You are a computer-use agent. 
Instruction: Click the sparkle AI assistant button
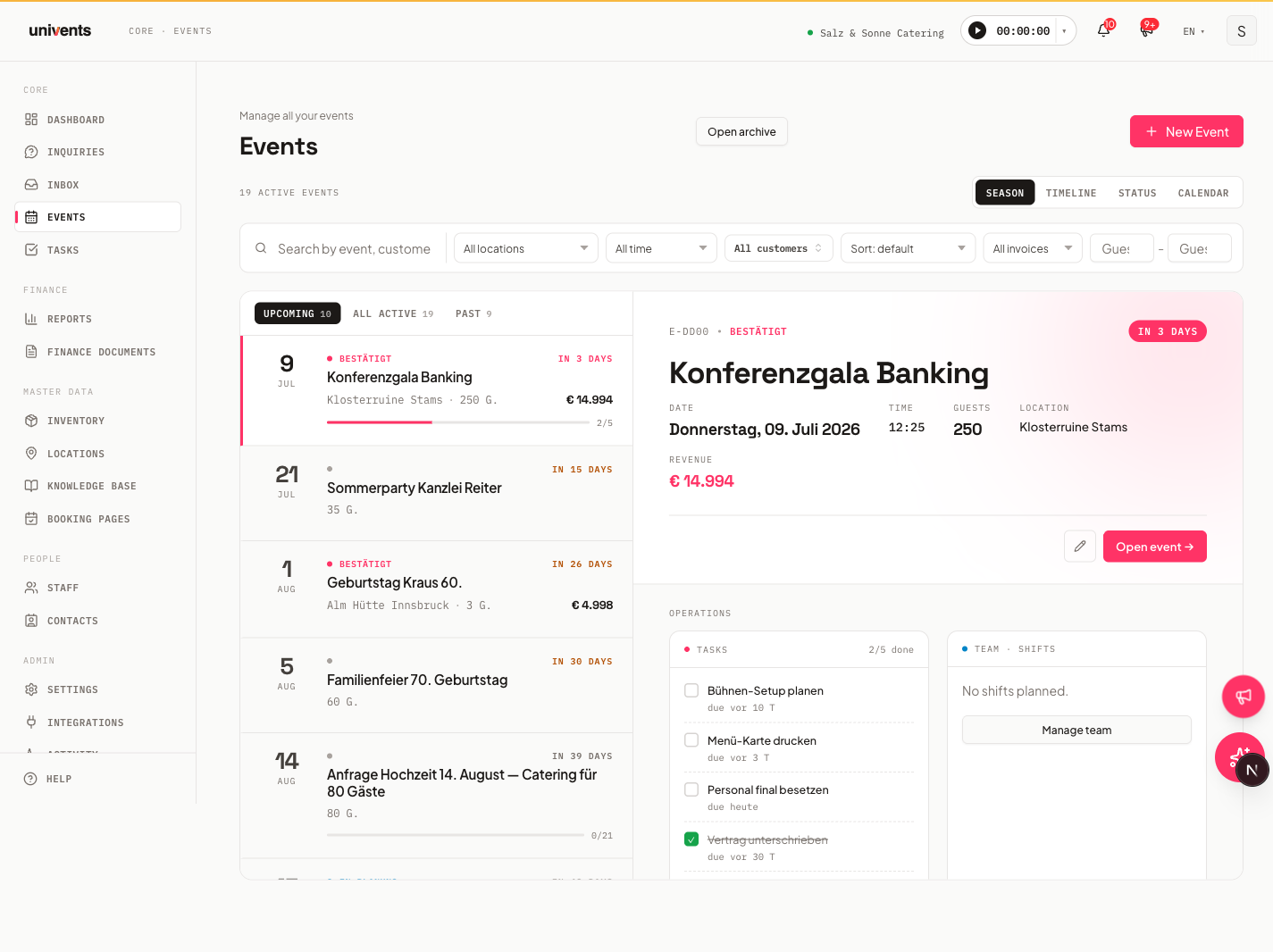click(1239, 757)
